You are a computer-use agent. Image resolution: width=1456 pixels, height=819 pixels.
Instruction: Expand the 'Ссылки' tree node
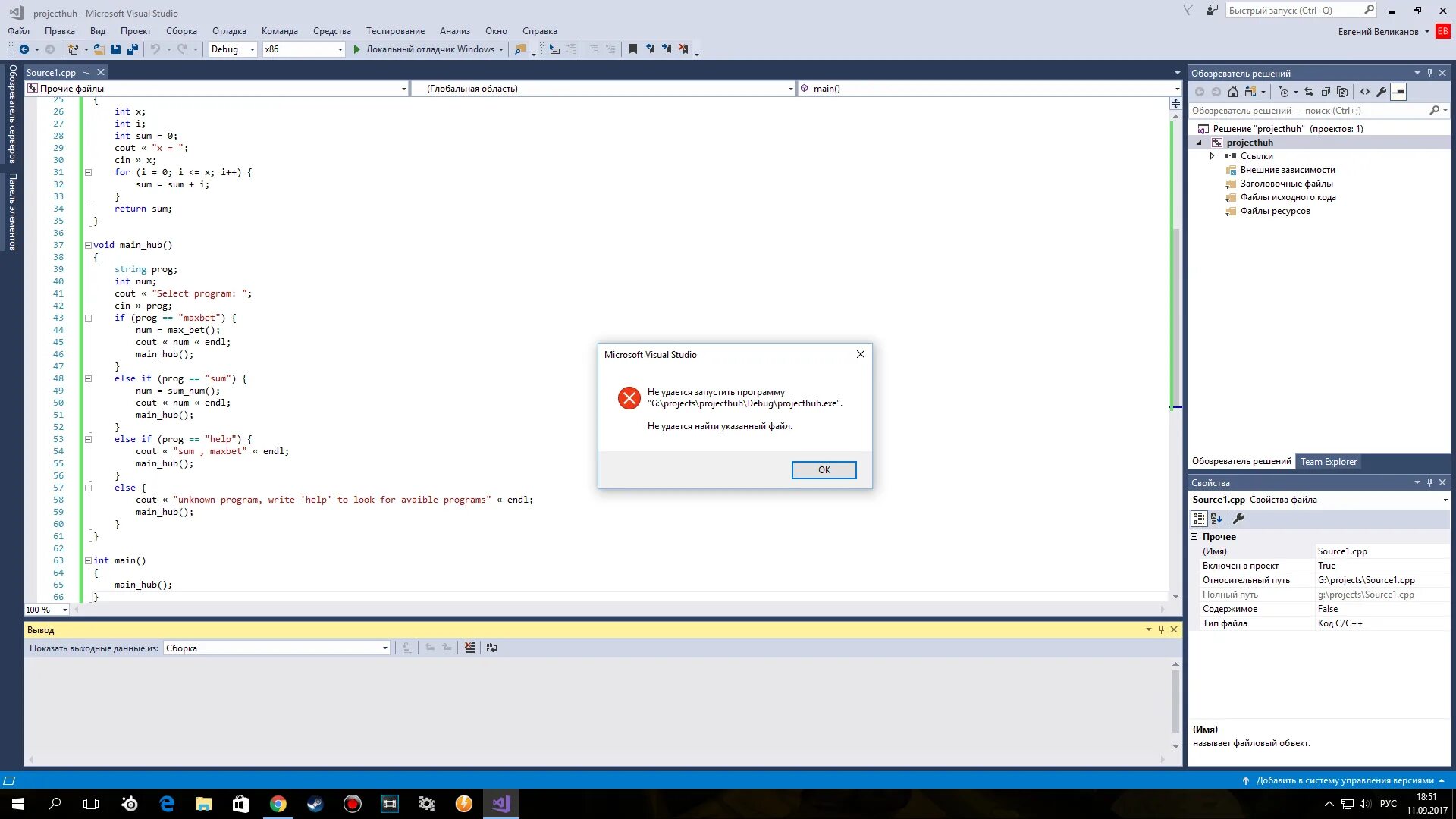coord(1212,156)
